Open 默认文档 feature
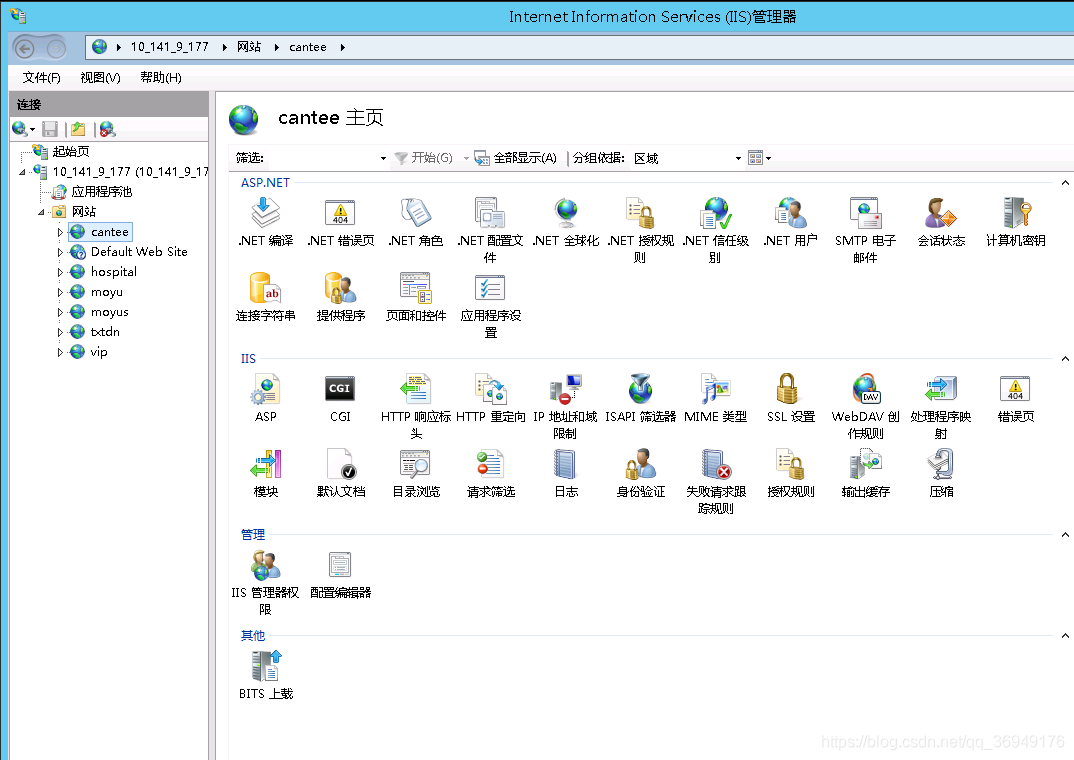The height and width of the screenshot is (760, 1074). tap(340, 472)
